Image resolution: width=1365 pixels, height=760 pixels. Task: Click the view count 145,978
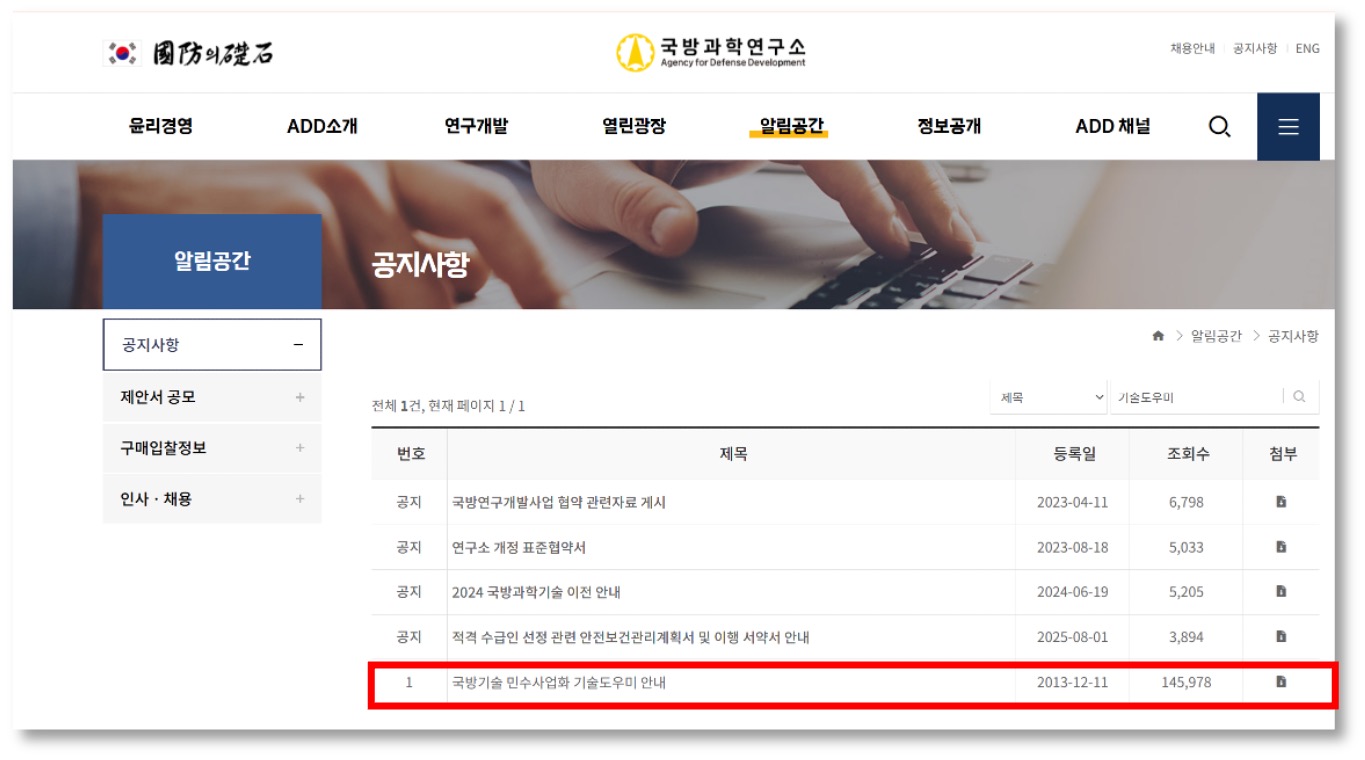pyautogui.click(x=1186, y=682)
